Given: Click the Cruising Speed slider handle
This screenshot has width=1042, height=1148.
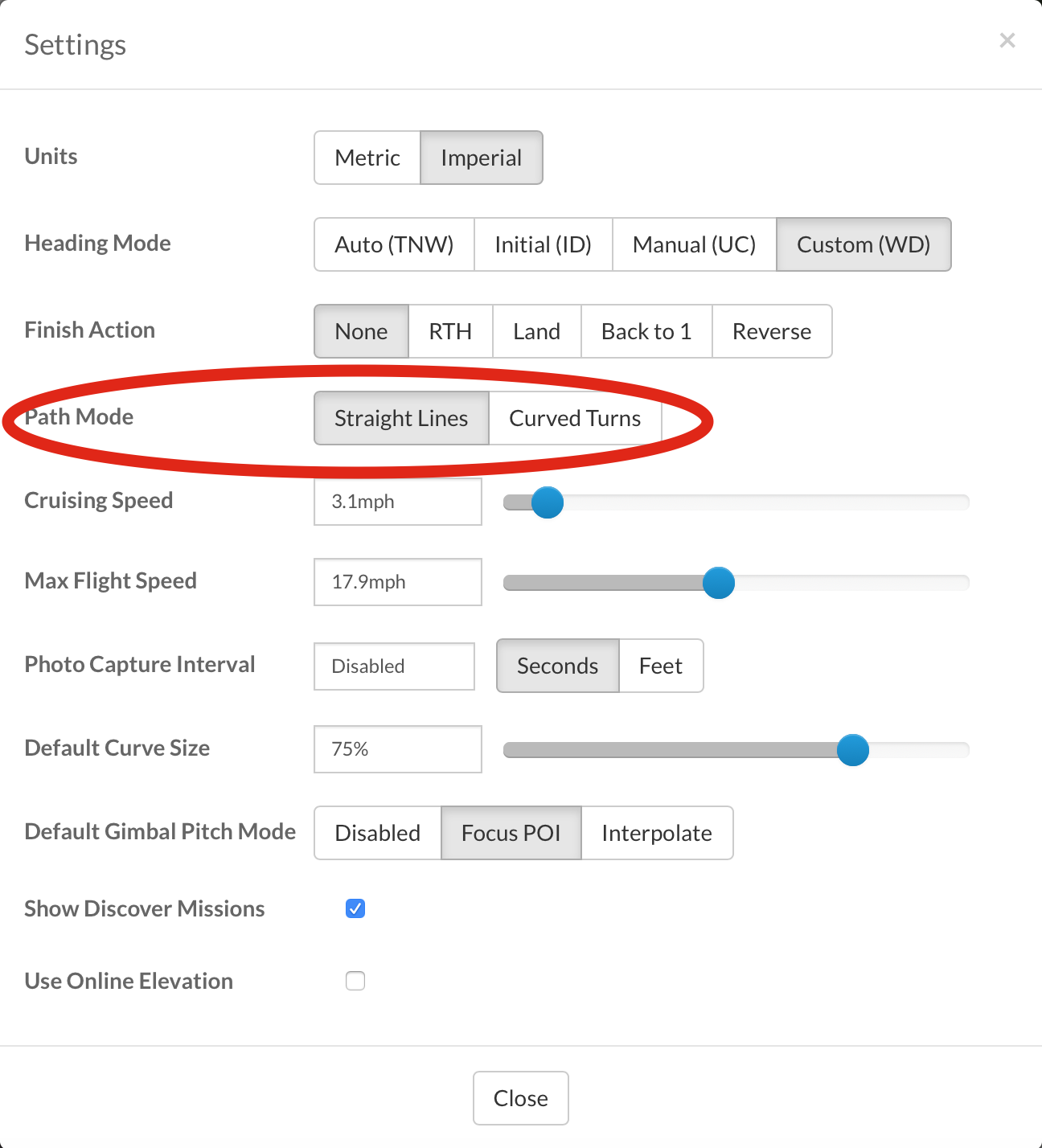Looking at the screenshot, I should click(548, 502).
